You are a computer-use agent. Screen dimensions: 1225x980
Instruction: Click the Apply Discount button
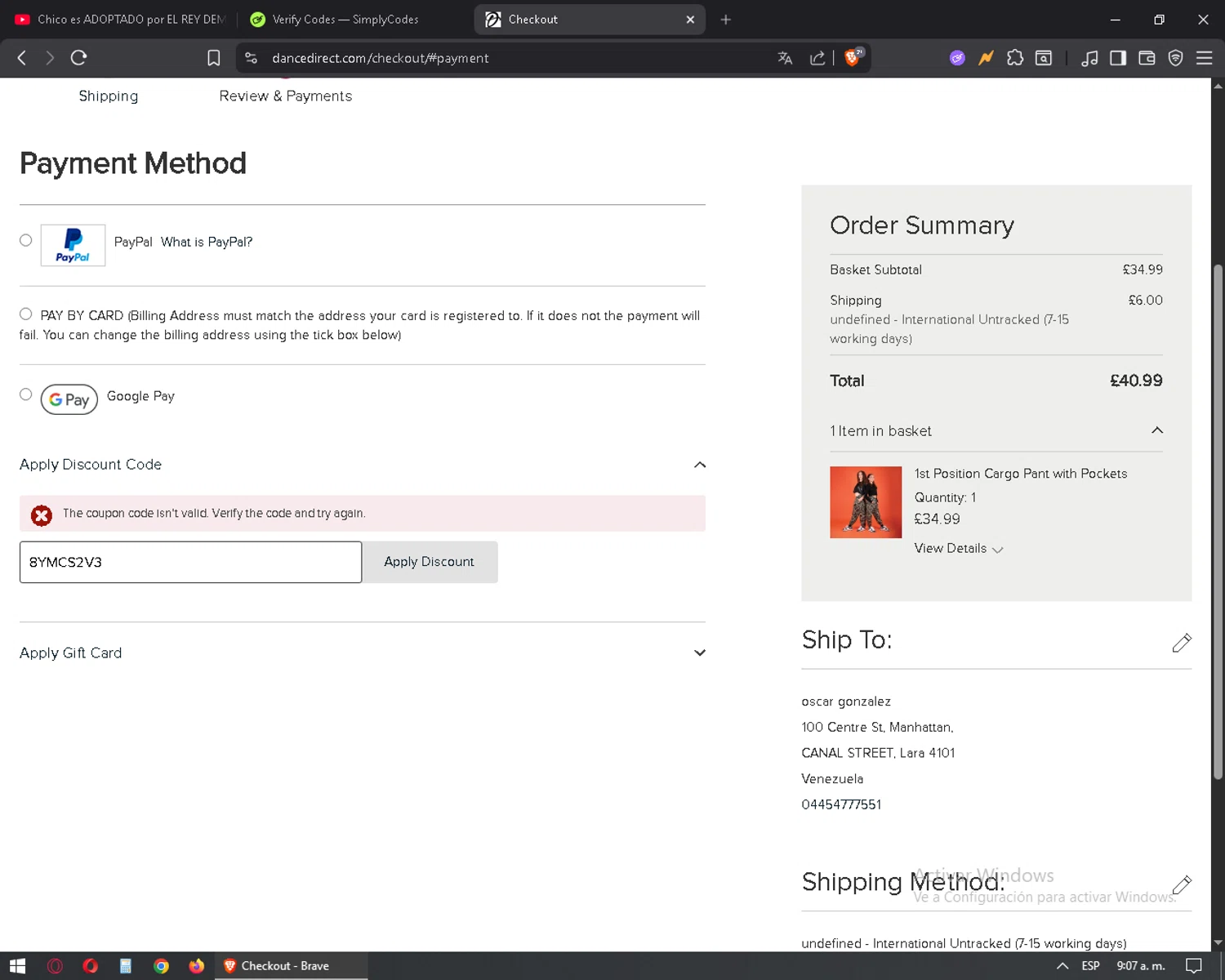tap(430, 562)
